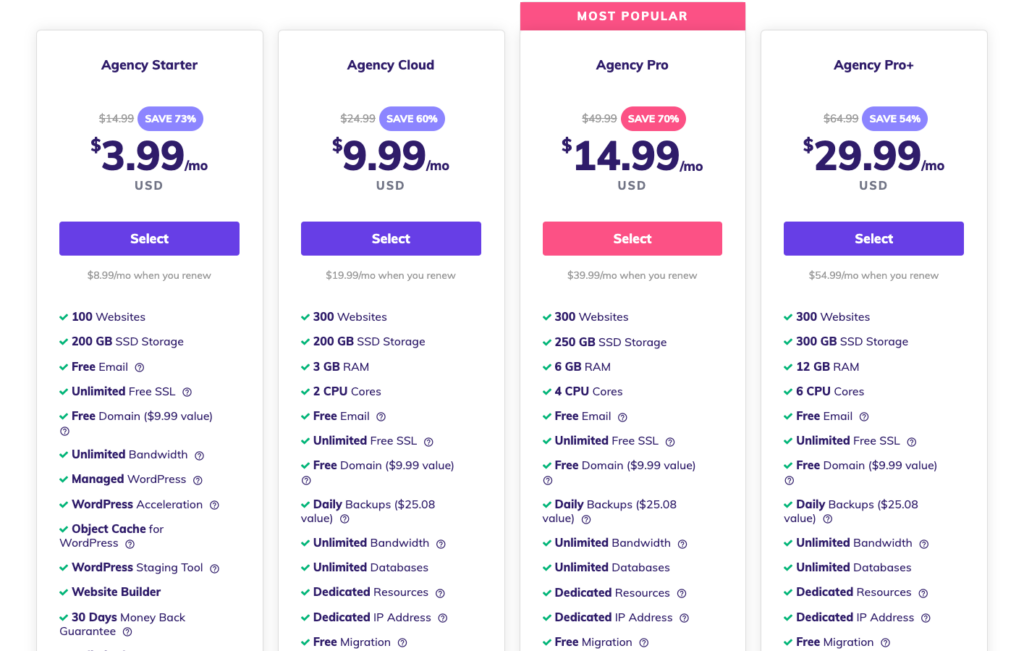Choose the Agency Cloud plan's Select button
The width and height of the screenshot is (1024, 651).
pyautogui.click(x=391, y=238)
